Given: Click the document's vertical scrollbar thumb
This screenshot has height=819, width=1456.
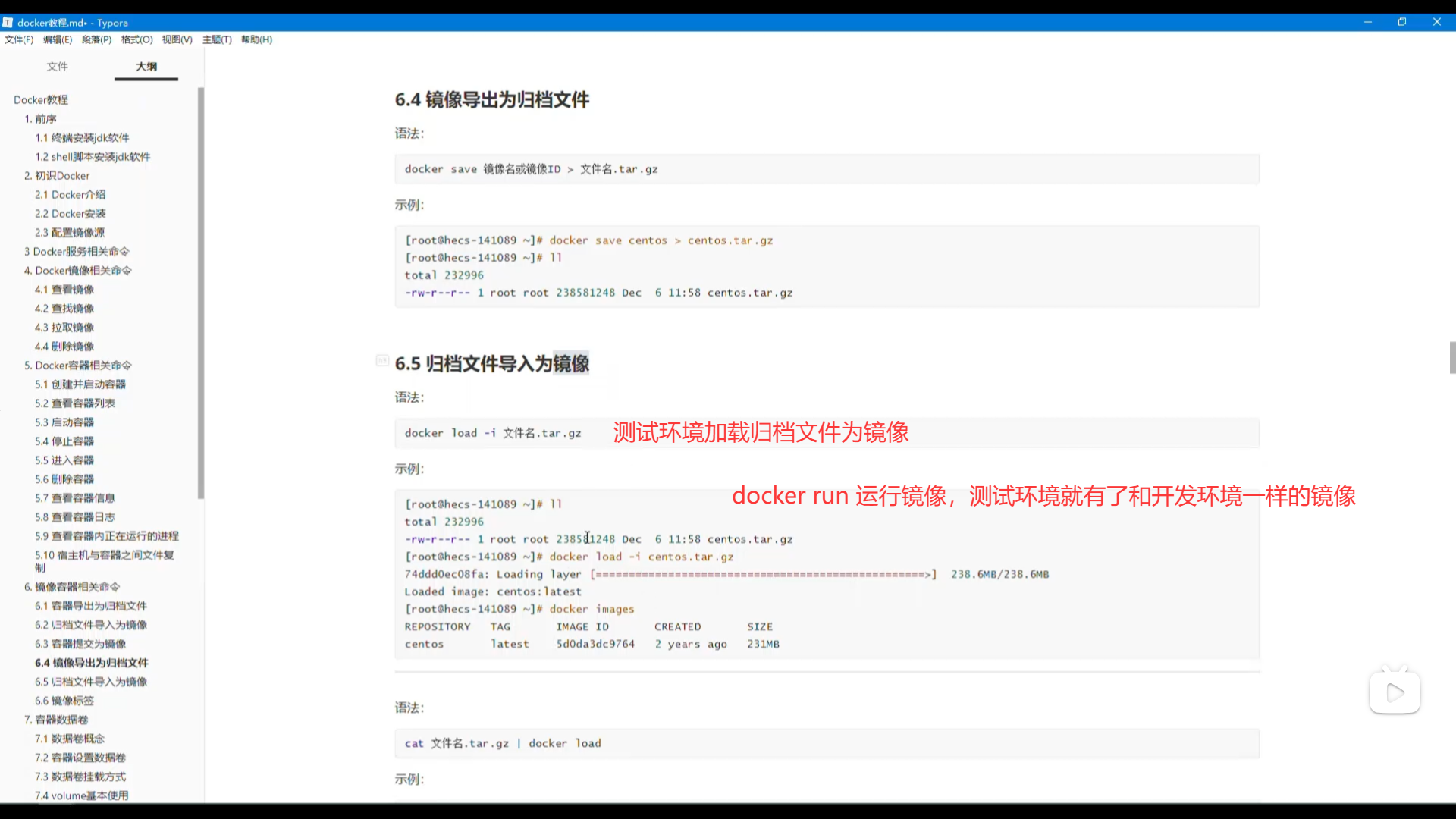Looking at the screenshot, I should coord(1452,358).
